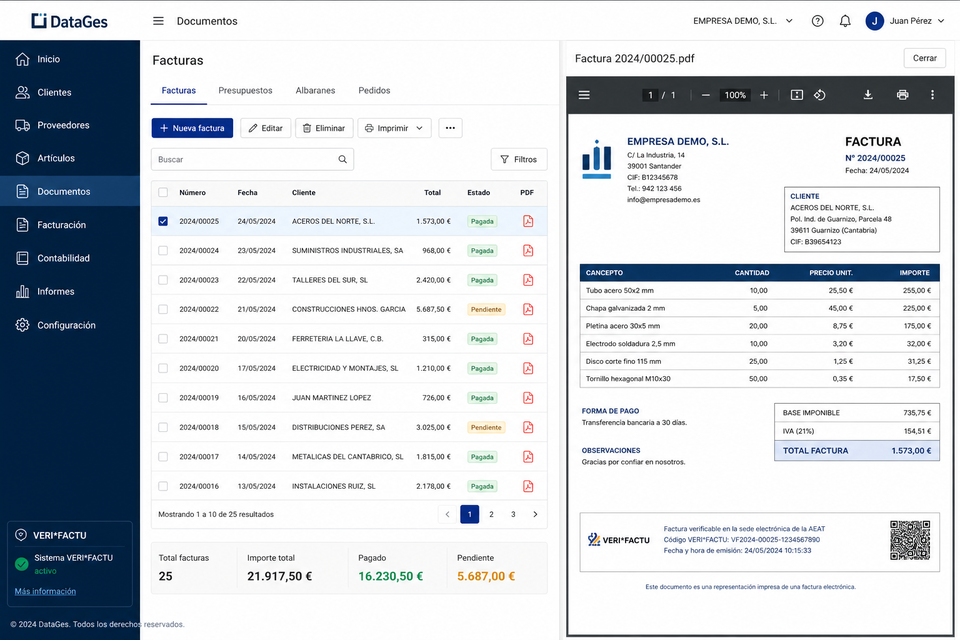
Task: Create a Nueva factura
Action: pos(192,128)
